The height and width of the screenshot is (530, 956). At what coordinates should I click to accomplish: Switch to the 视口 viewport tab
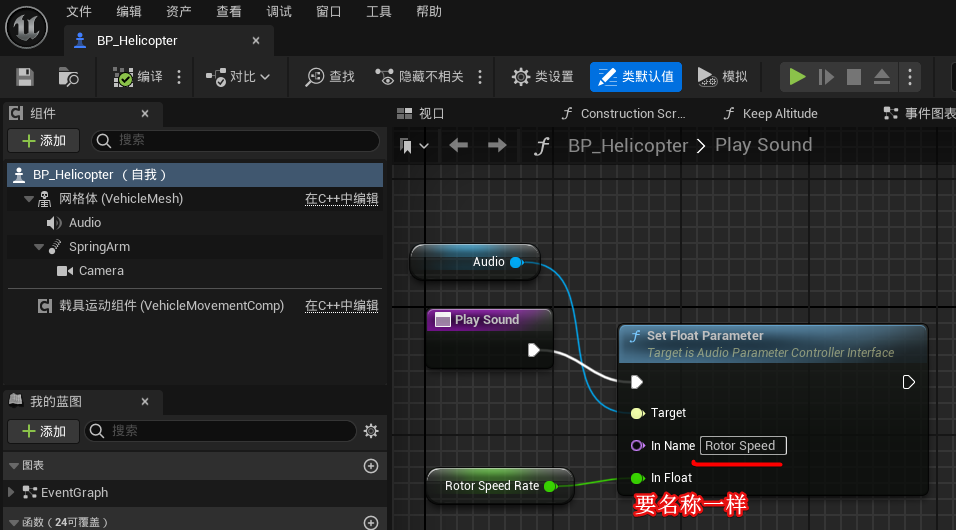click(421, 113)
